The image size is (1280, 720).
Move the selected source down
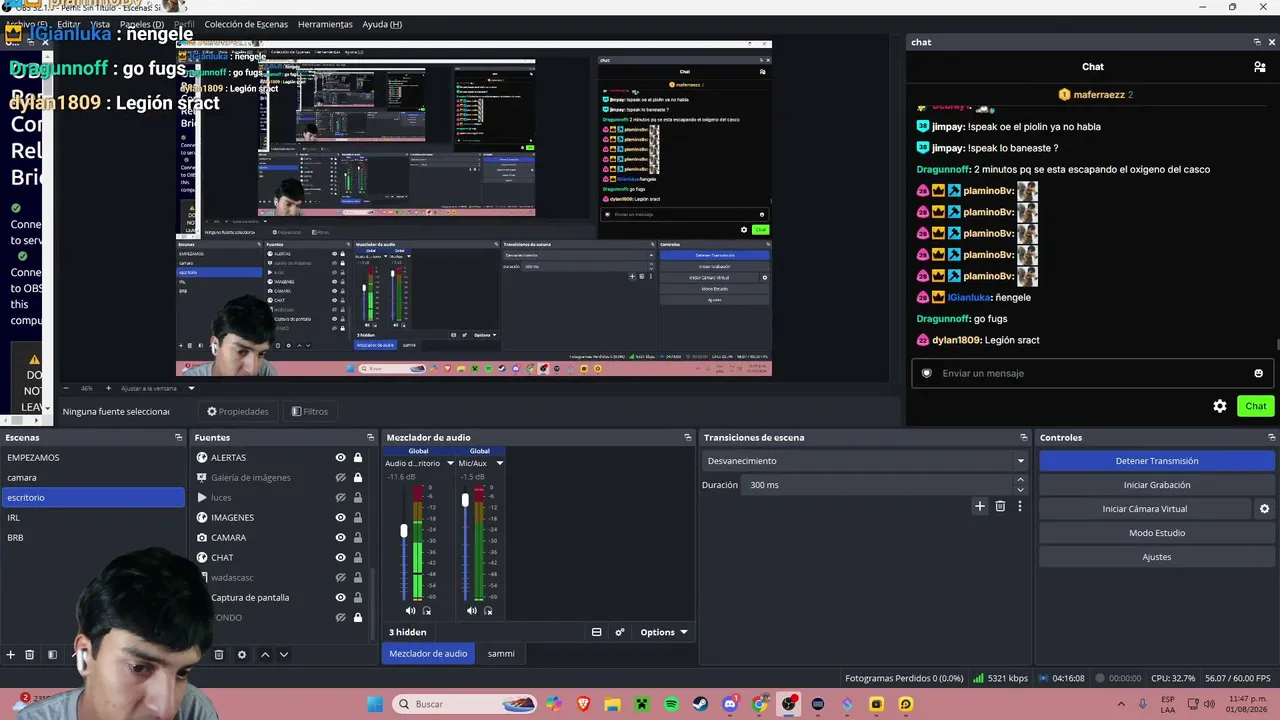(284, 655)
